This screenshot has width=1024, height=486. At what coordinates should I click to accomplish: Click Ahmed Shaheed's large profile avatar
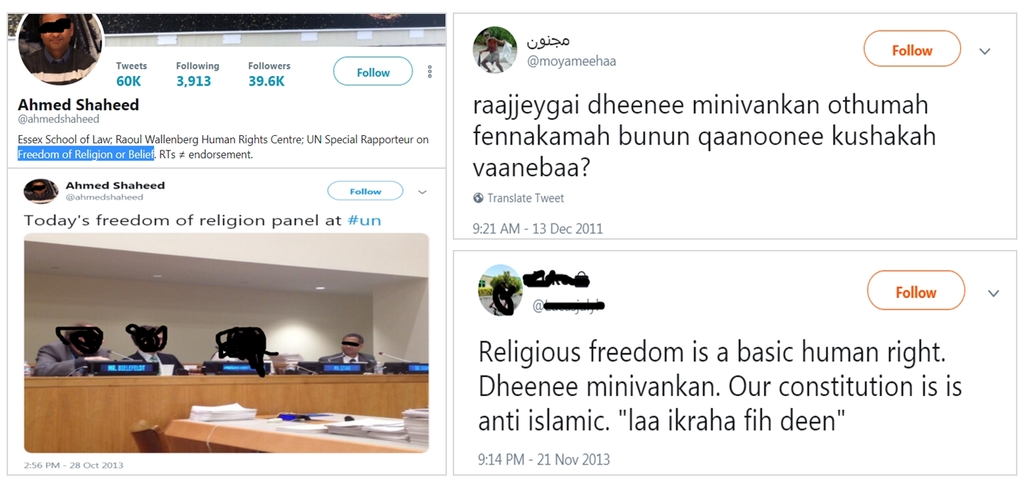coord(61,48)
